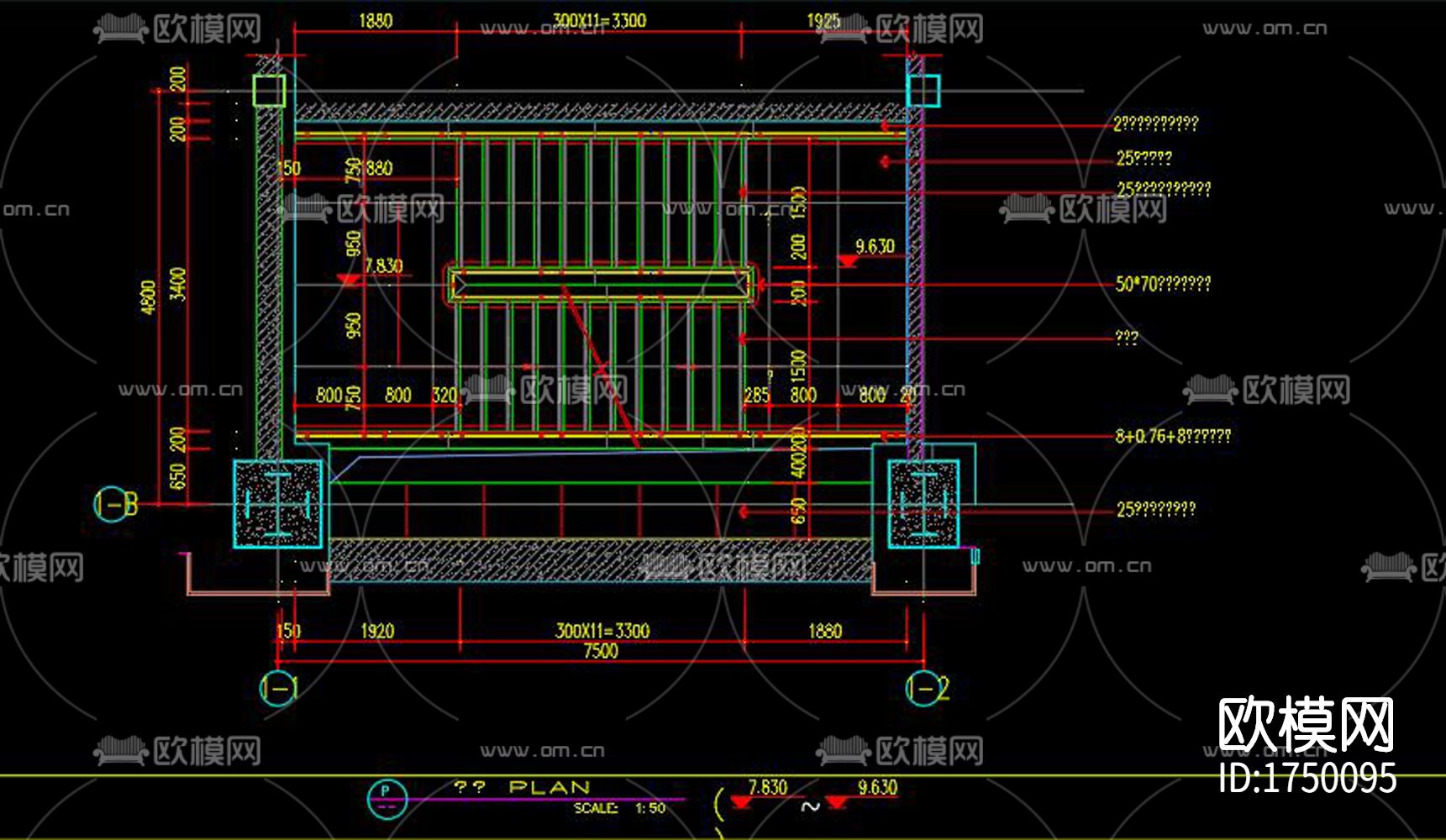This screenshot has height=840, width=1446.
Task: Select the 285 dimension text
Action: point(757,395)
